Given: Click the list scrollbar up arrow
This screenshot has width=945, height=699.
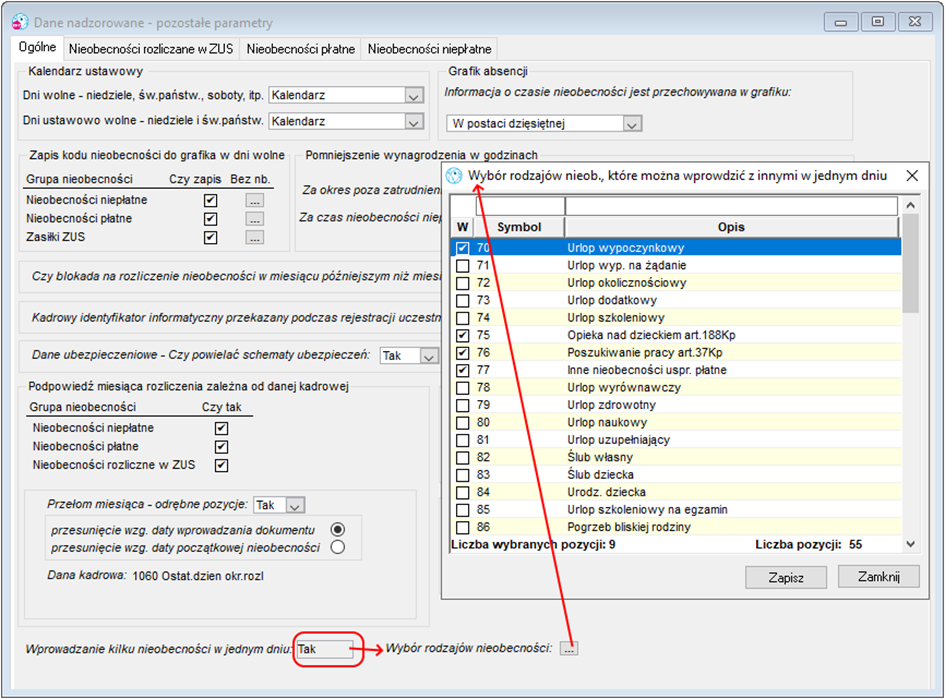Looking at the screenshot, I should click(x=910, y=205).
